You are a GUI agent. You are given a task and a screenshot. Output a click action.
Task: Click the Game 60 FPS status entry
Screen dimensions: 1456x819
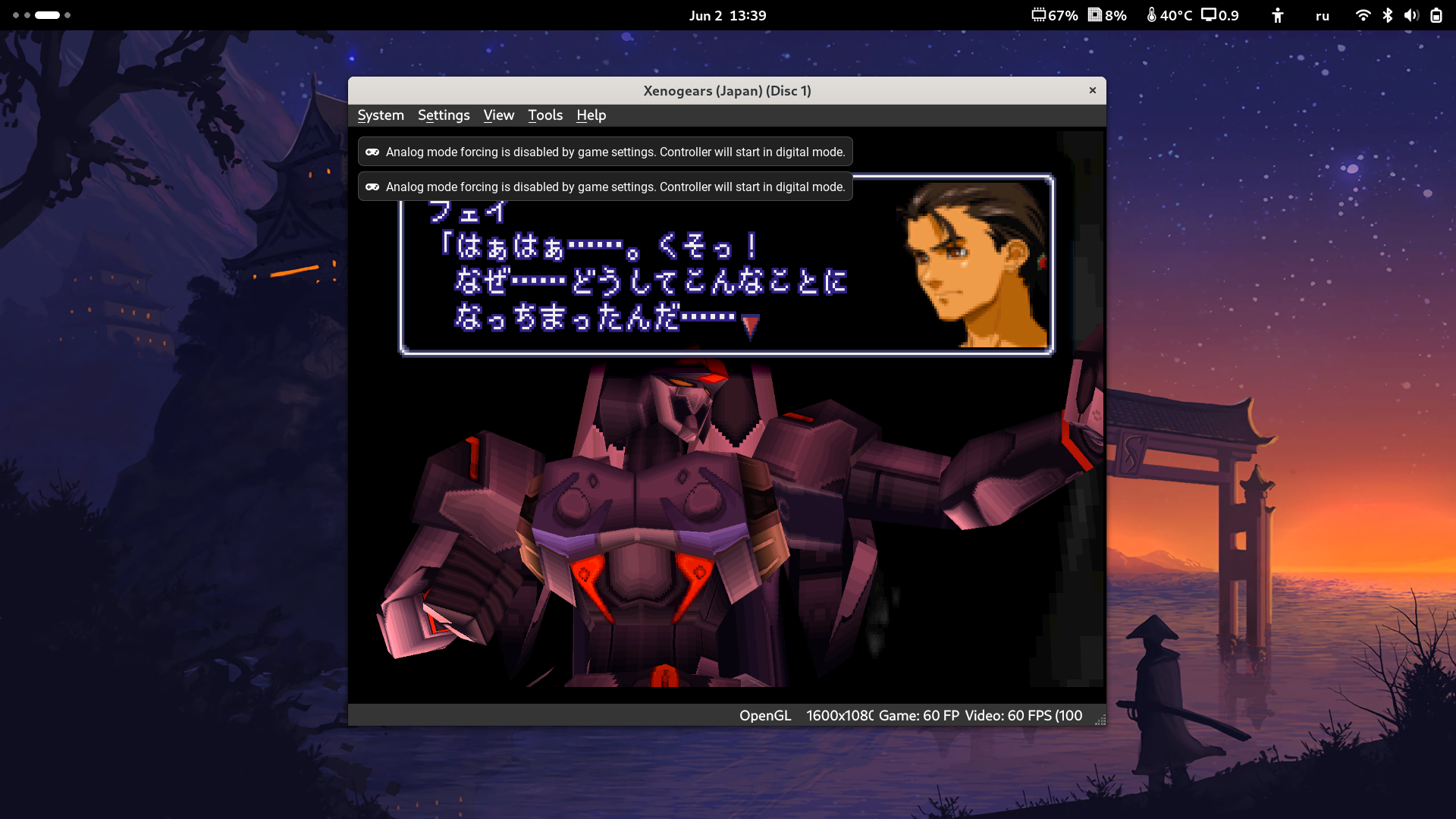click(919, 715)
